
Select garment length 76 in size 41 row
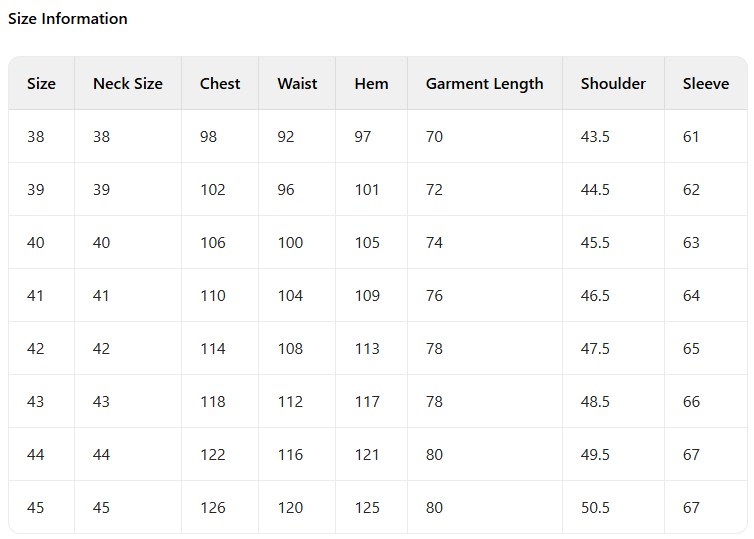pos(434,295)
